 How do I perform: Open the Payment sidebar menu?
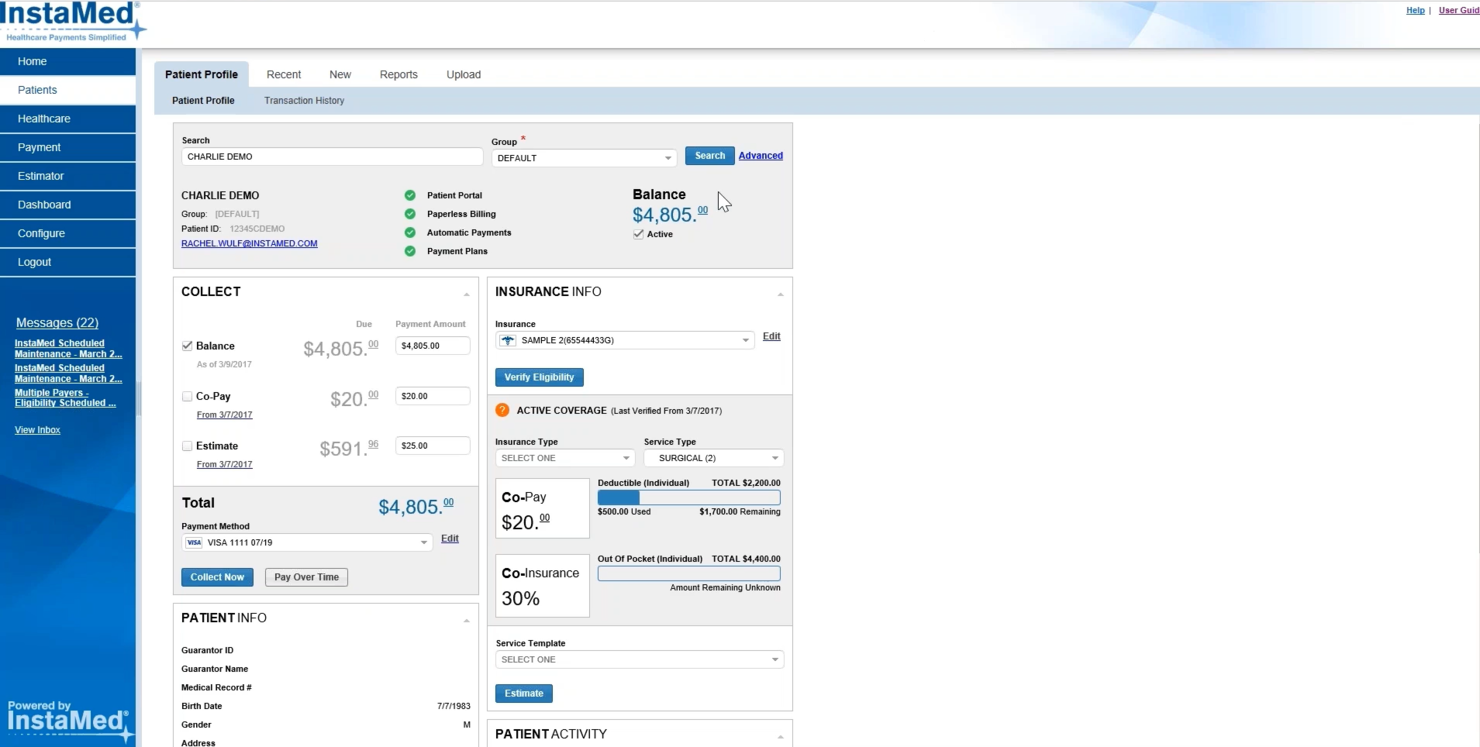[68, 147]
